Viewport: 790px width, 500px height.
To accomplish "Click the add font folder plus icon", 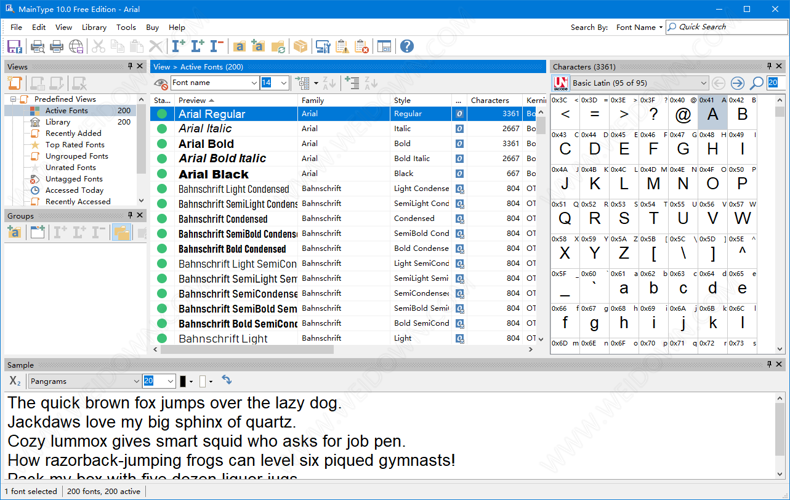I will (258, 46).
